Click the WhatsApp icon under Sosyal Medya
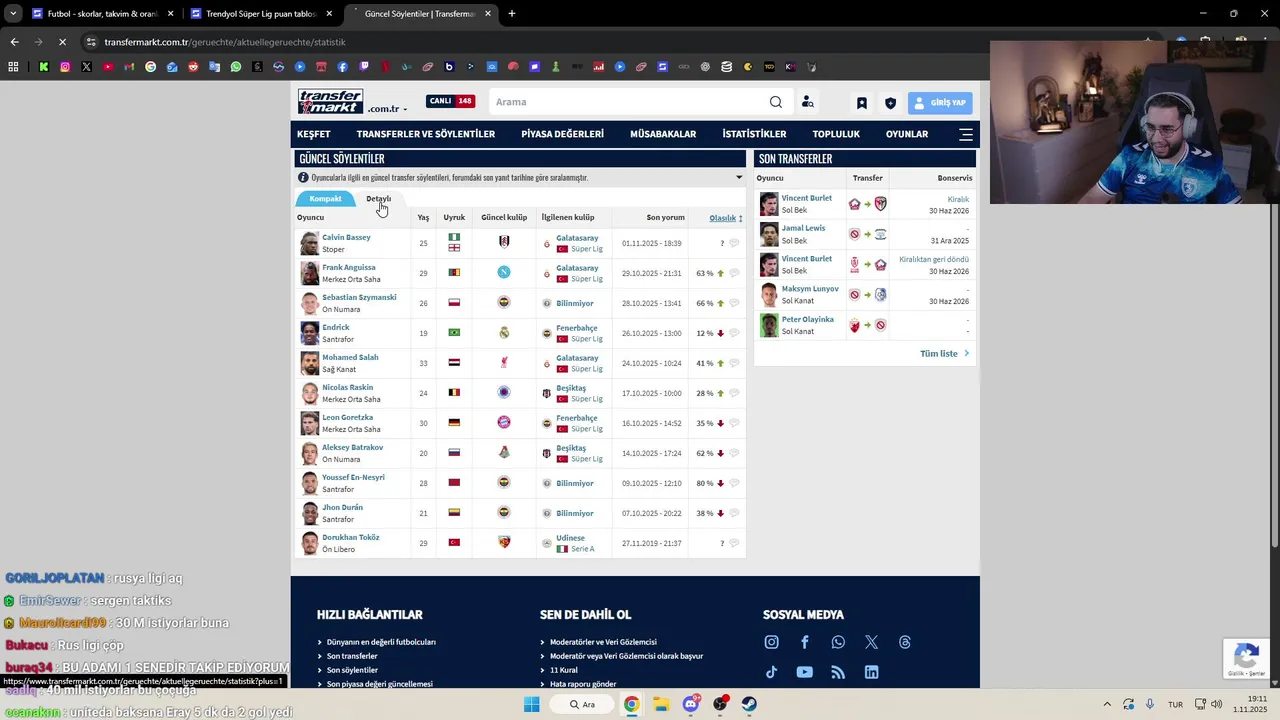 838,642
